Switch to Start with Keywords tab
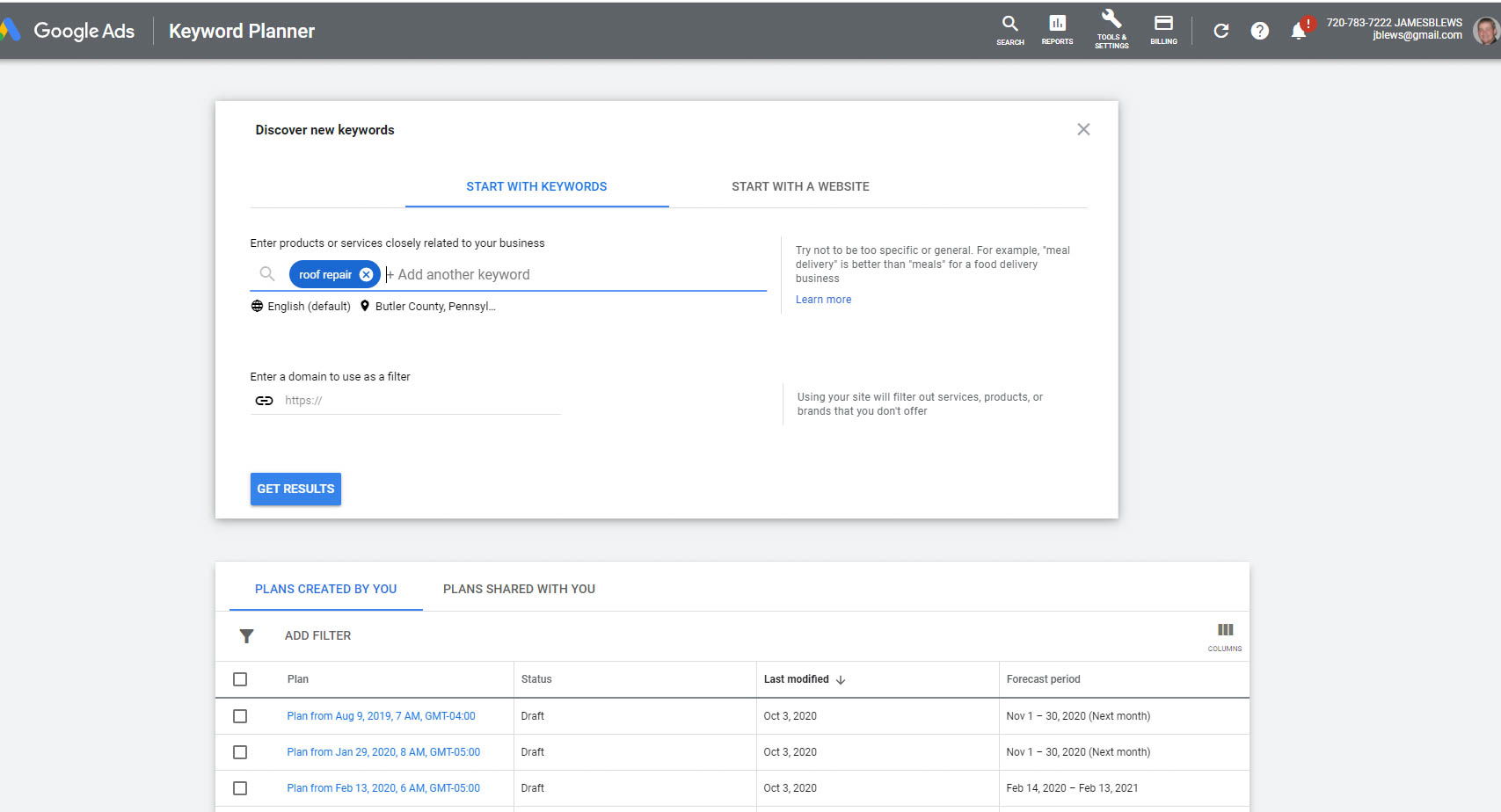Viewport: 1501px width, 812px height. [536, 186]
